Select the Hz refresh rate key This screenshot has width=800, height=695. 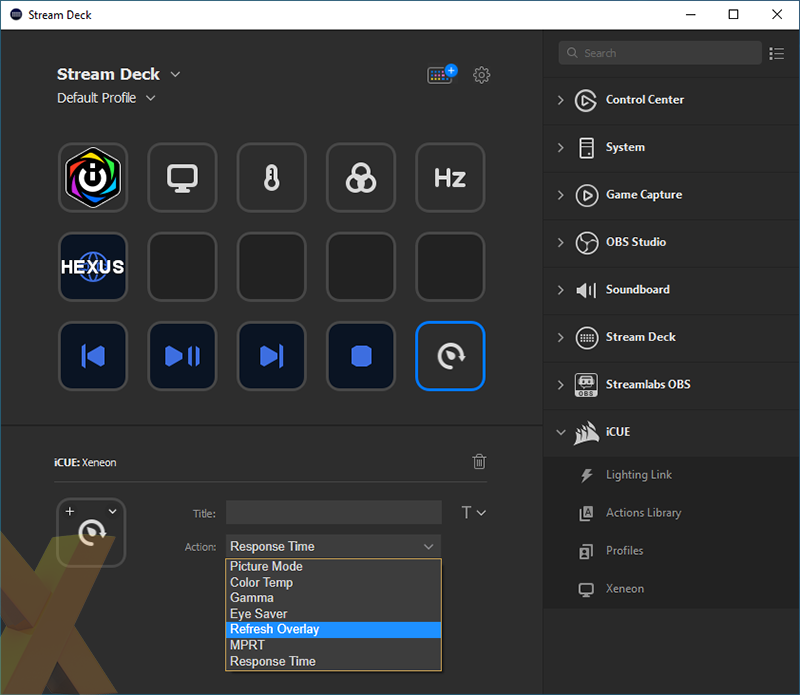(x=450, y=178)
